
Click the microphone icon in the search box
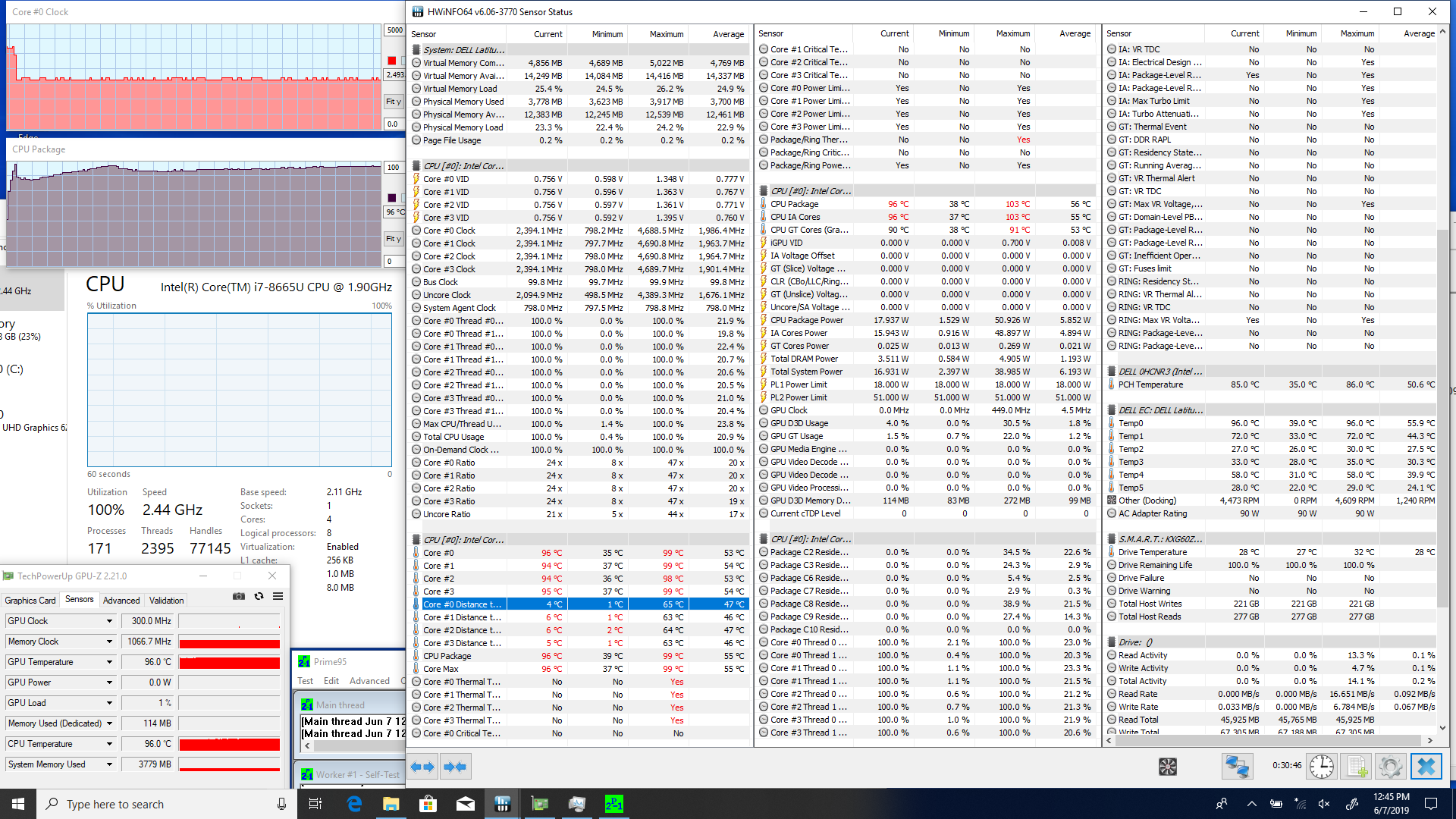(x=281, y=804)
